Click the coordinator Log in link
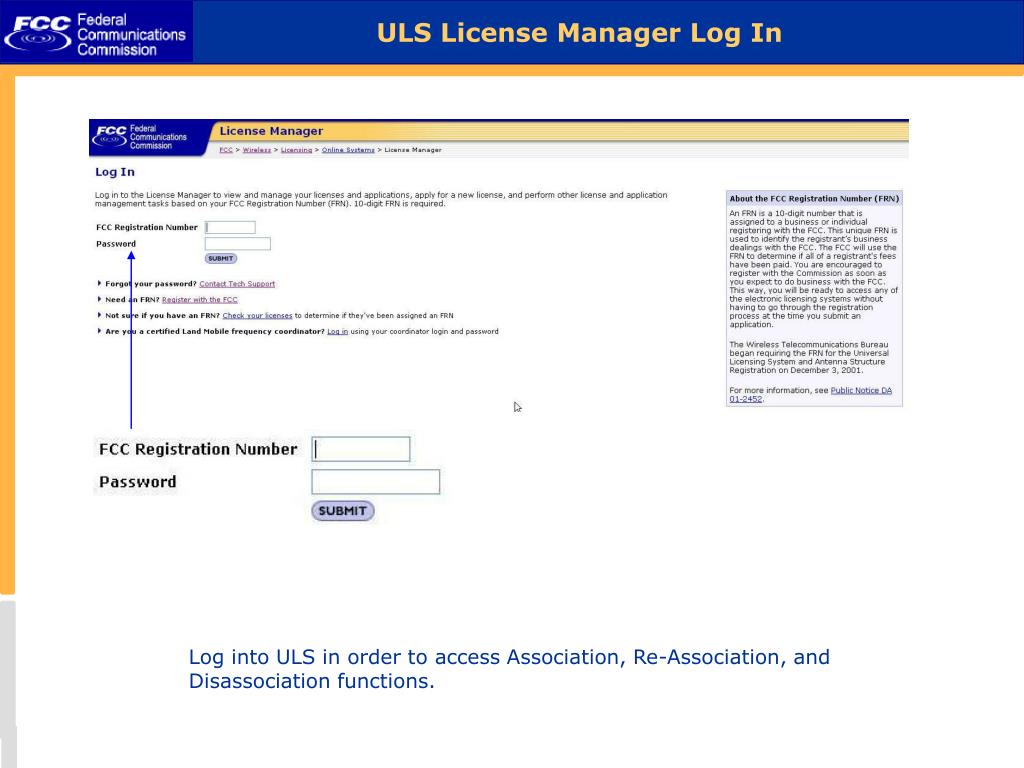The height and width of the screenshot is (768, 1024). 338,332
